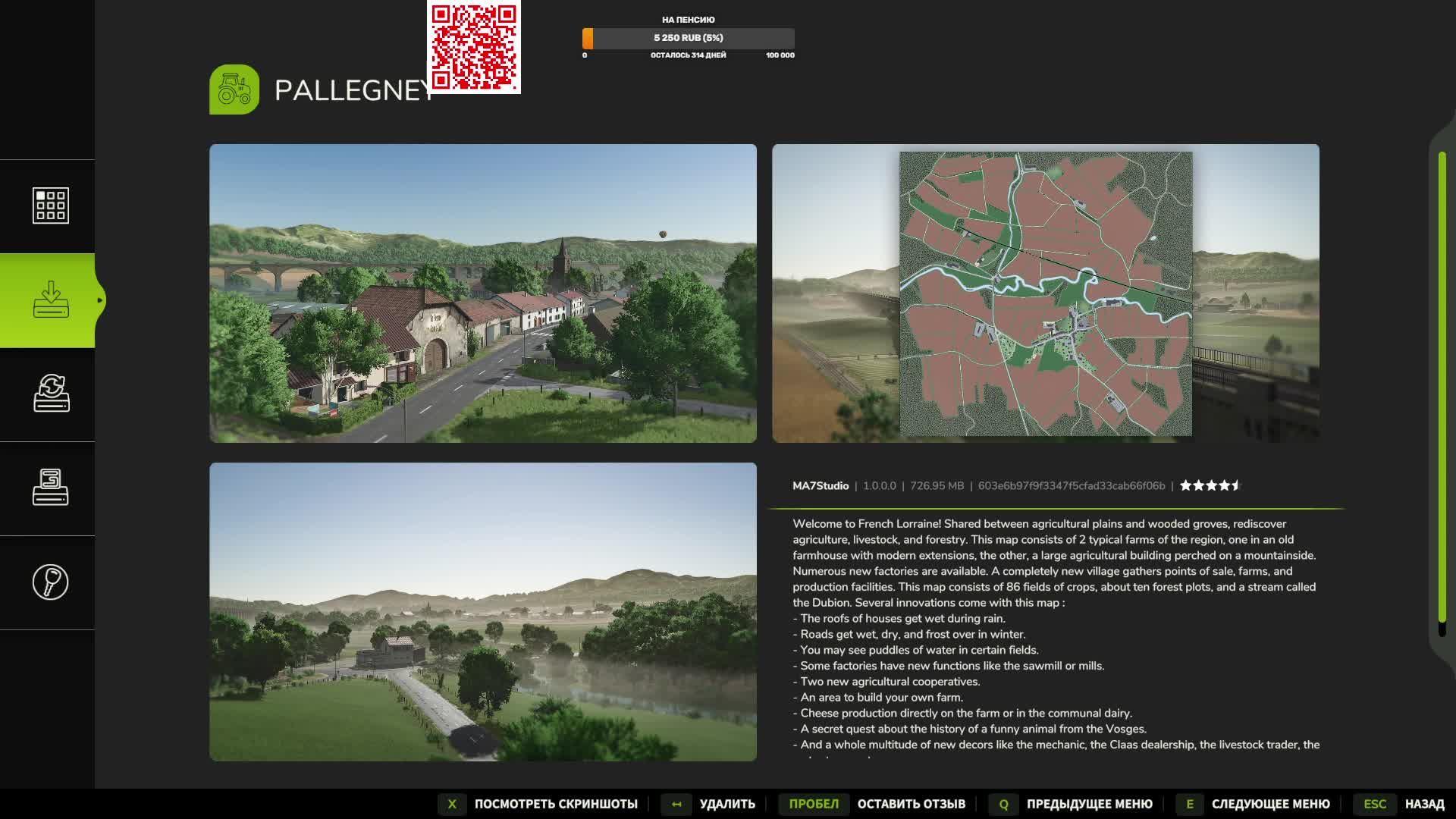The width and height of the screenshot is (1456, 819).
Task: Click the pension donation progress bar
Action: click(688, 38)
